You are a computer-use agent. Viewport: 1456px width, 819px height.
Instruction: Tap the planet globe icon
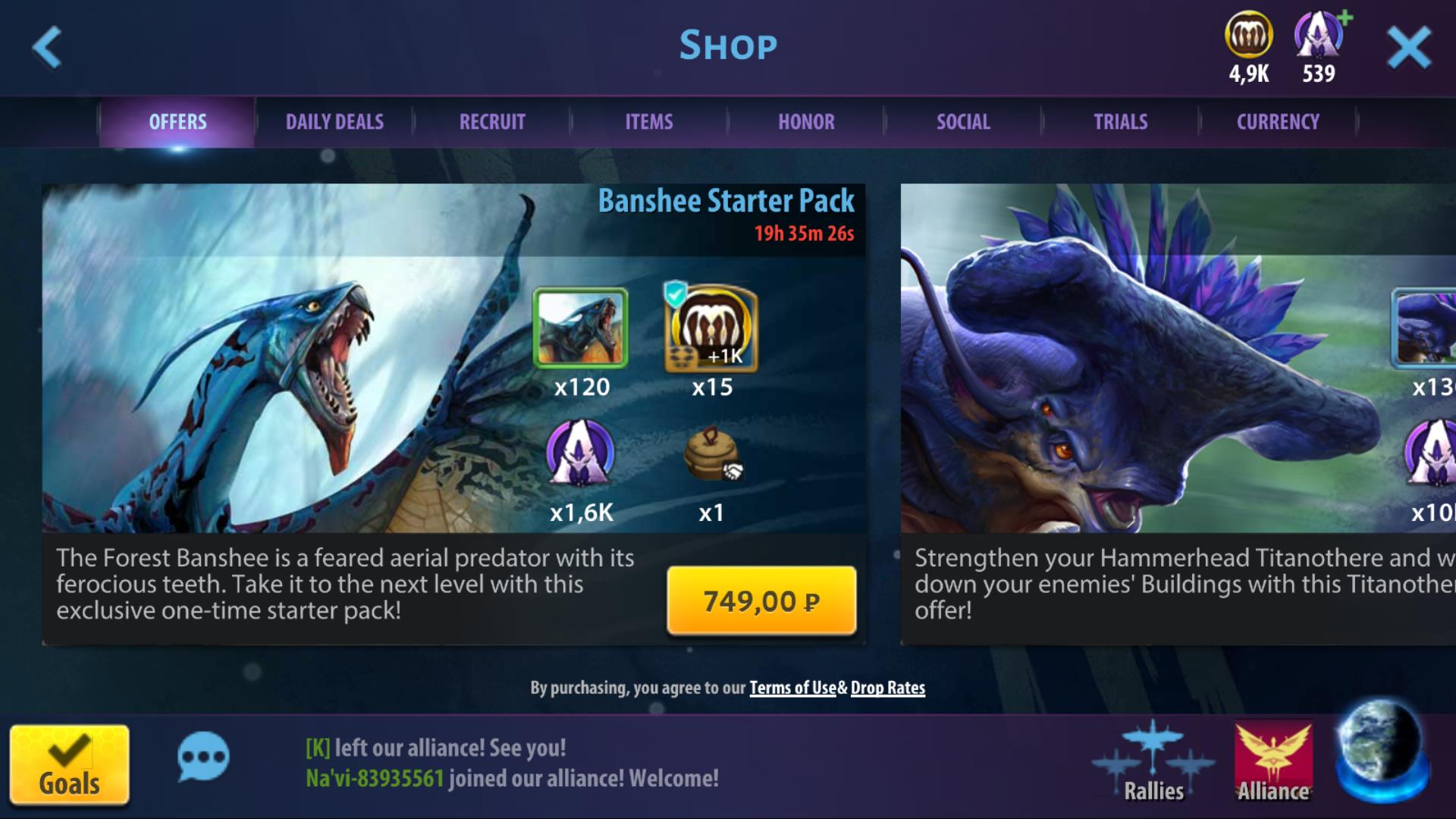click(1380, 752)
